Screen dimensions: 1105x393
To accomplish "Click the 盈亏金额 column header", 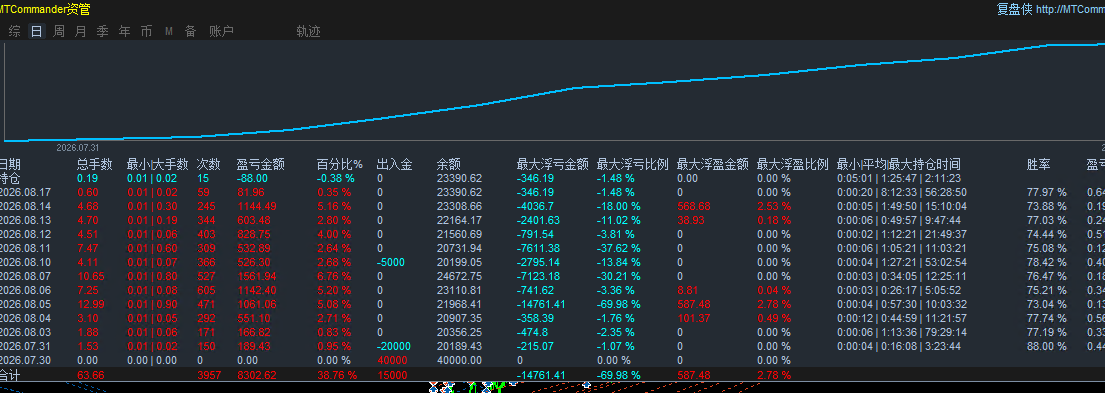I will 260,165.
